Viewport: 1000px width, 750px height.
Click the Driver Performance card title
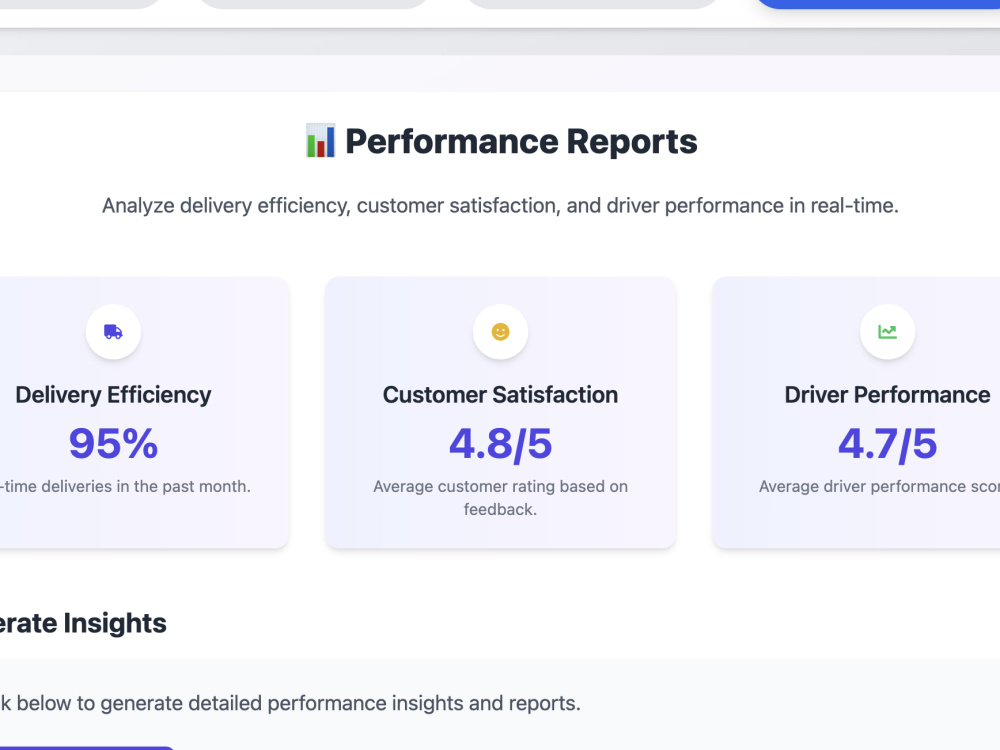[x=887, y=395]
